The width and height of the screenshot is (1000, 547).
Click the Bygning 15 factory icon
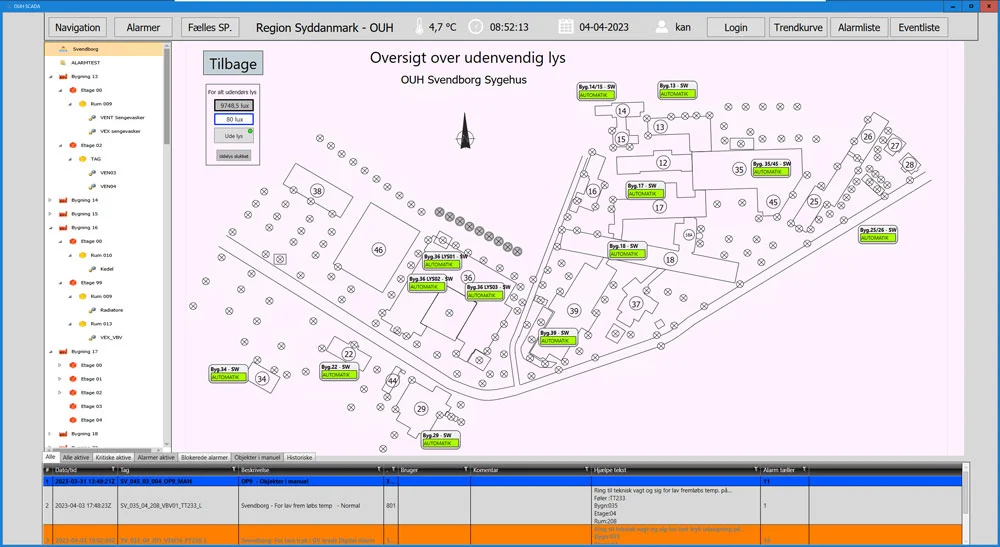(x=63, y=214)
